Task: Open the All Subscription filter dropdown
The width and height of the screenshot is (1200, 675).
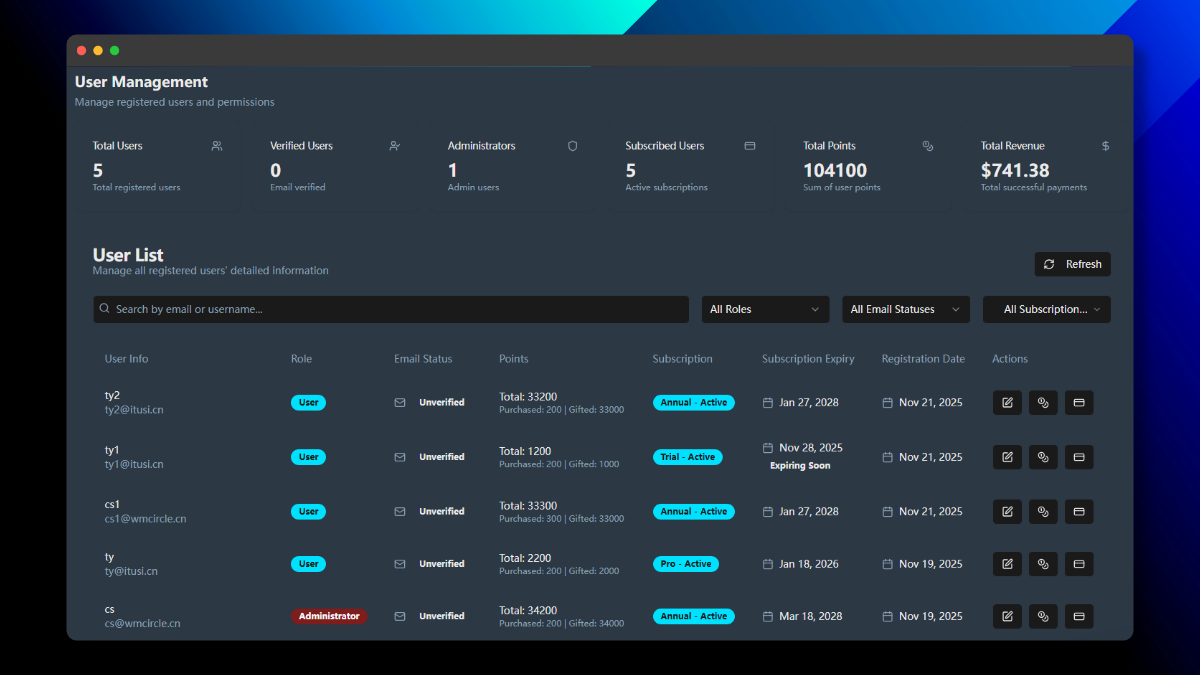Action: [x=1046, y=309]
